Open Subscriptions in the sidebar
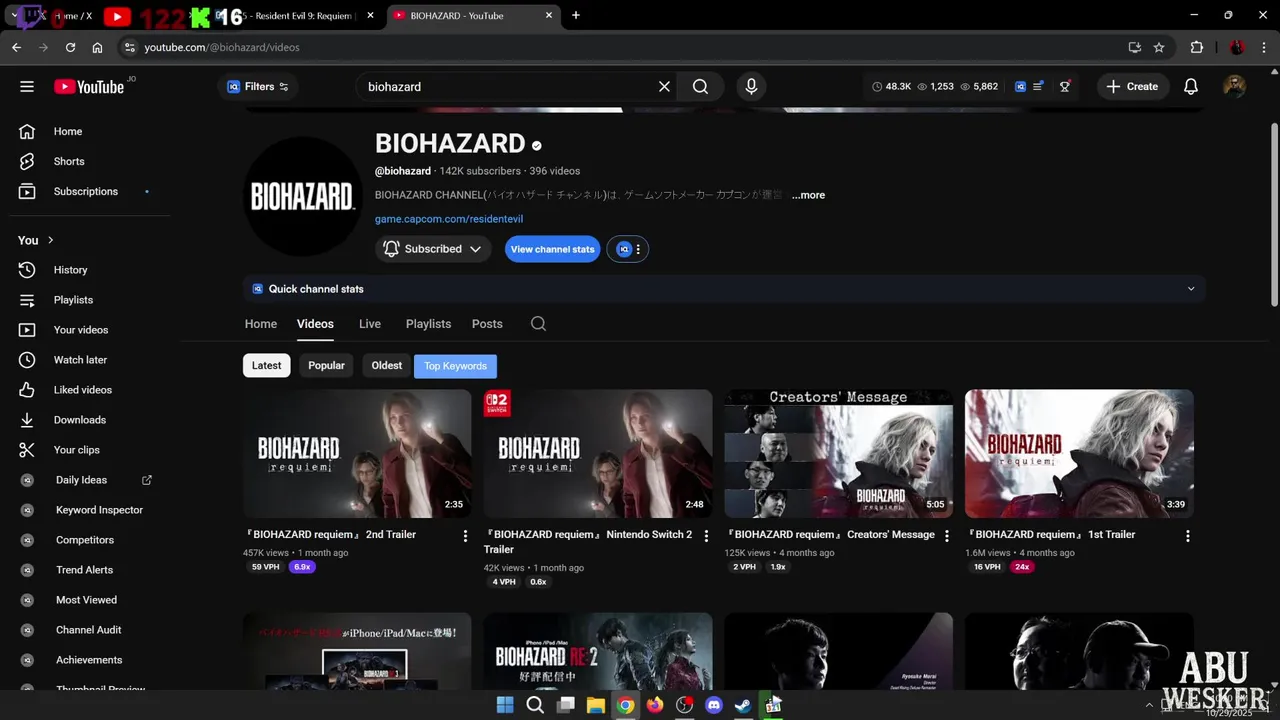This screenshot has width=1280, height=720. point(85,191)
